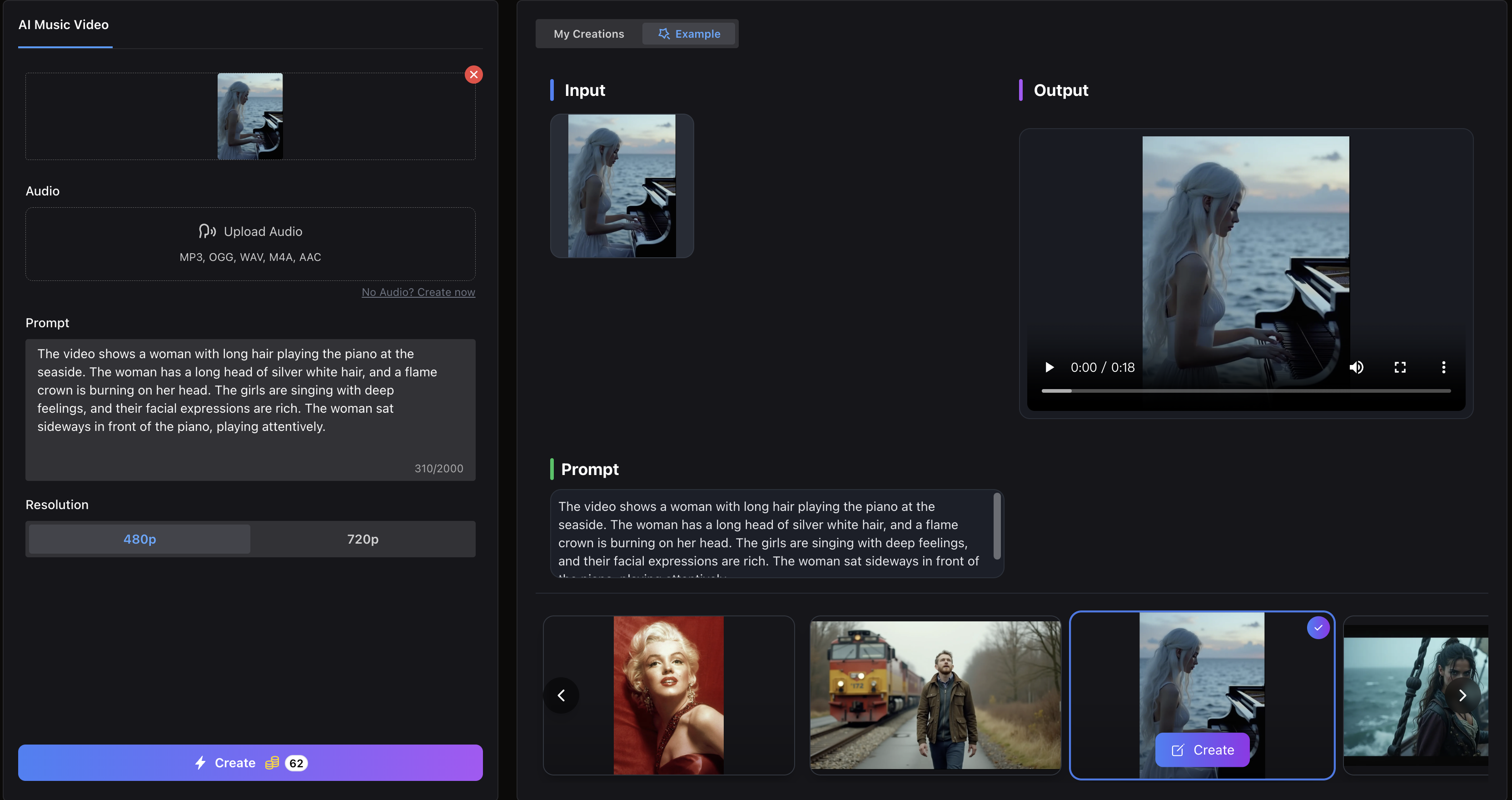Select 720p resolution
Viewport: 1512px width, 800px height.
click(x=363, y=539)
